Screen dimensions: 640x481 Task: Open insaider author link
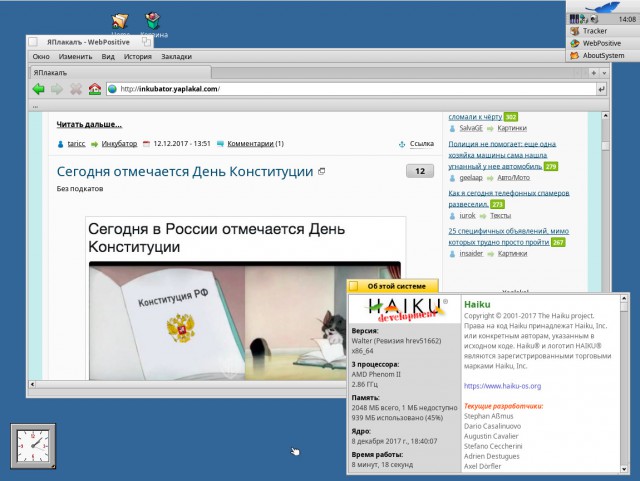471,254
